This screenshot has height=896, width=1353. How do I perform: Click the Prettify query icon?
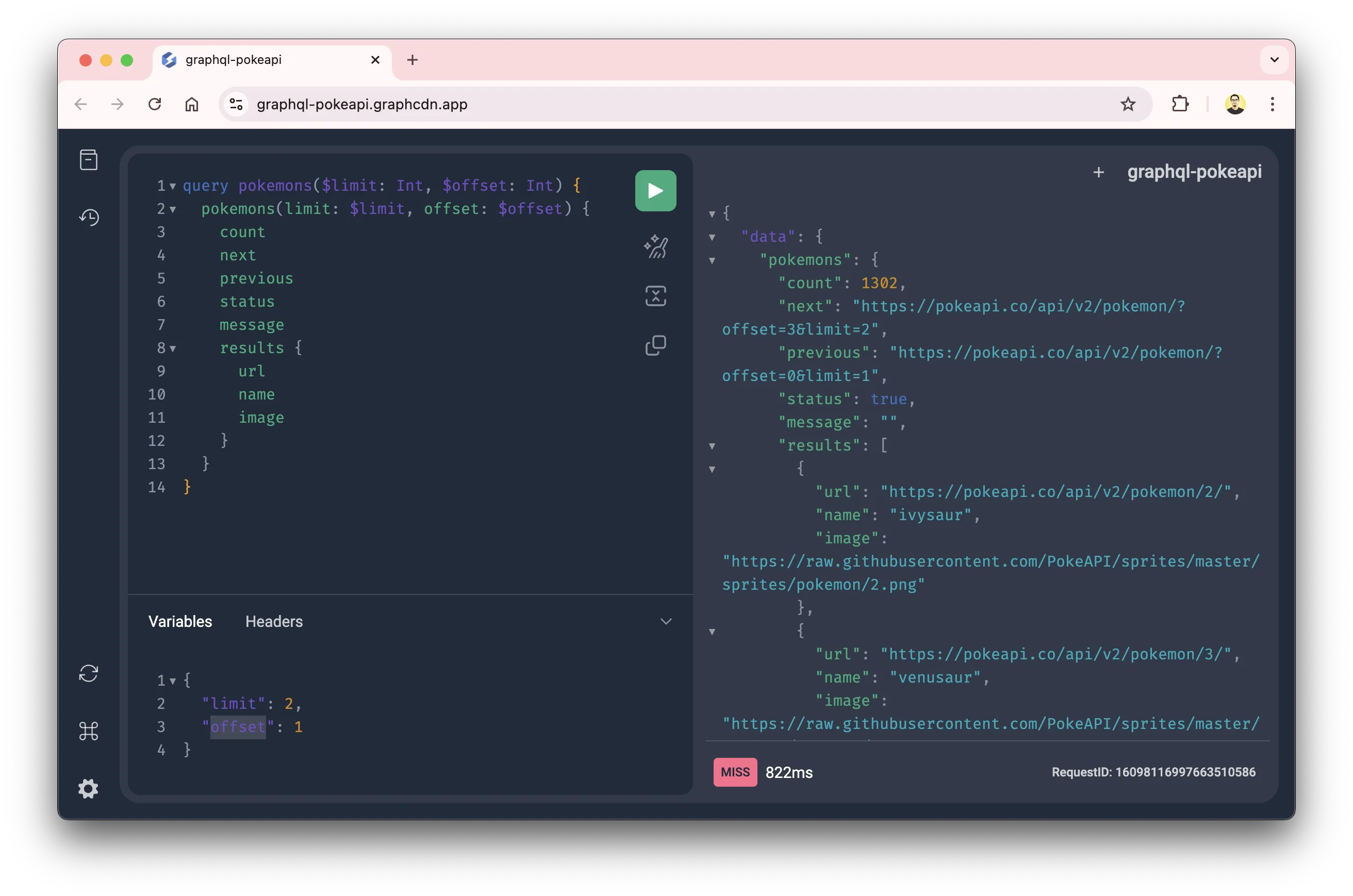point(655,247)
